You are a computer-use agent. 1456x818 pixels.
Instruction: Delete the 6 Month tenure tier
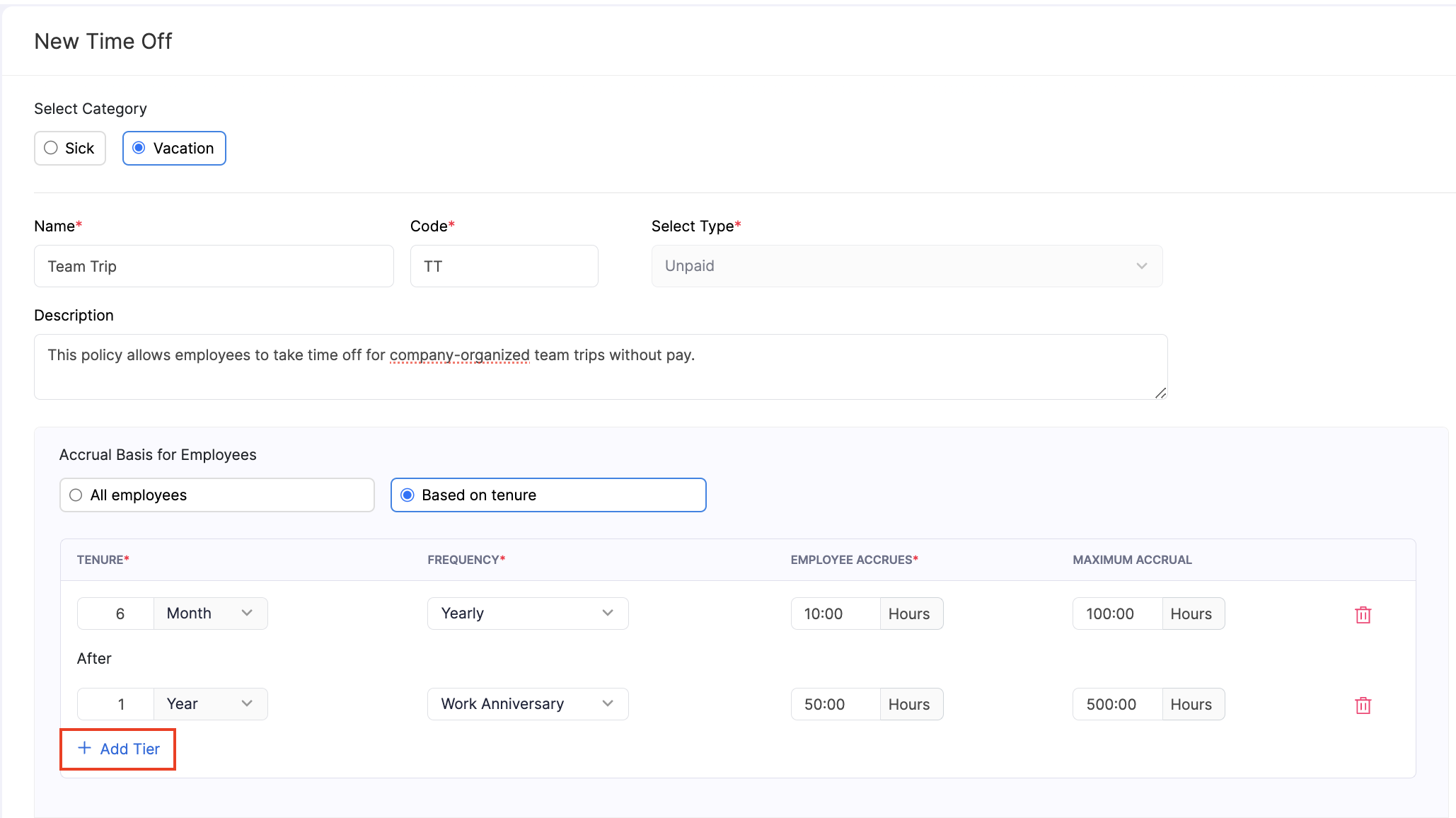click(x=1363, y=614)
